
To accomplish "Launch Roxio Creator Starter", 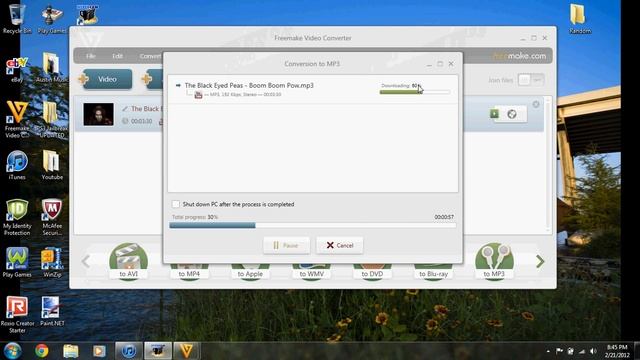I will (17, 315).
